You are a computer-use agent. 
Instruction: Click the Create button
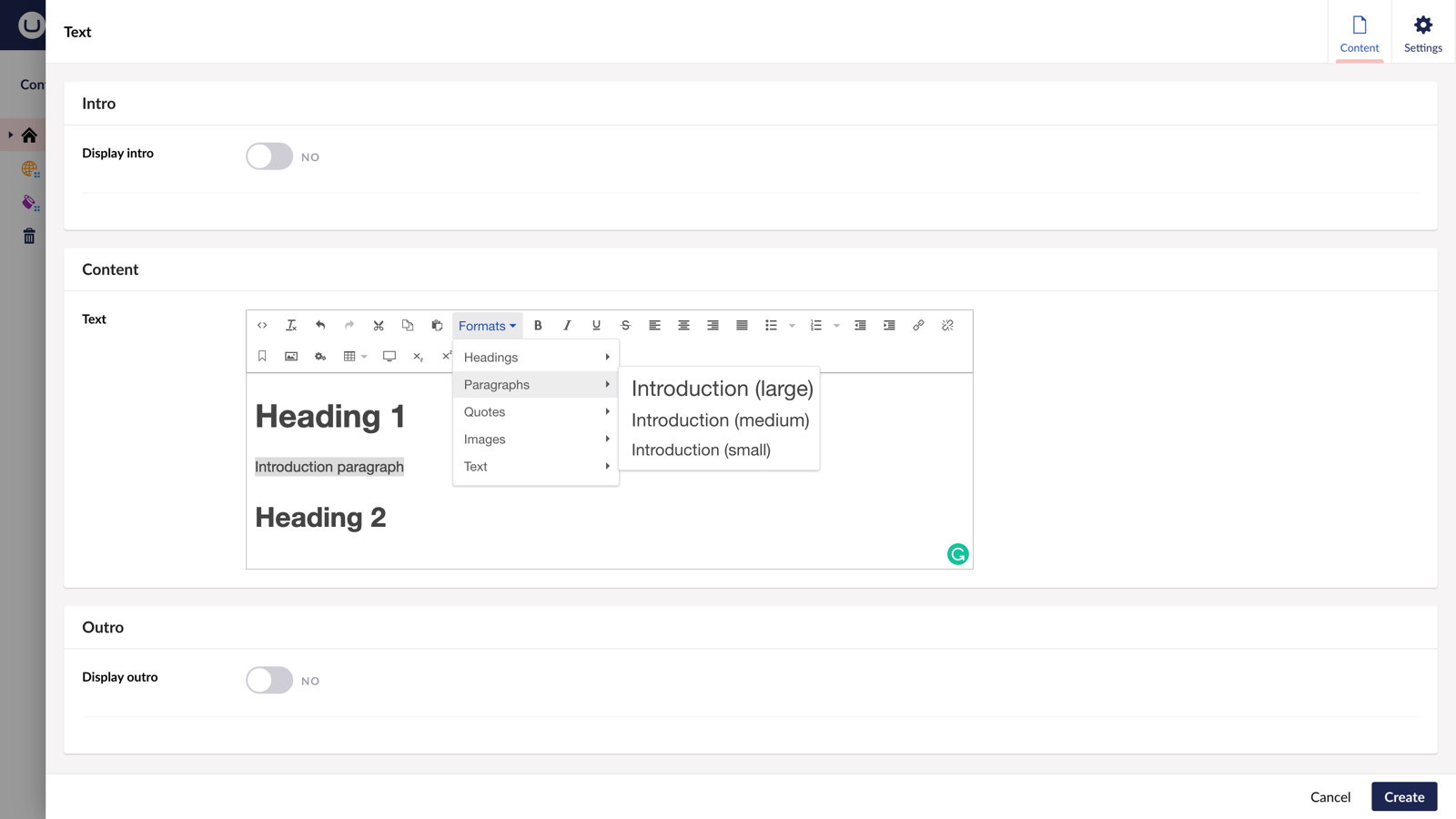pos(1403,797)
